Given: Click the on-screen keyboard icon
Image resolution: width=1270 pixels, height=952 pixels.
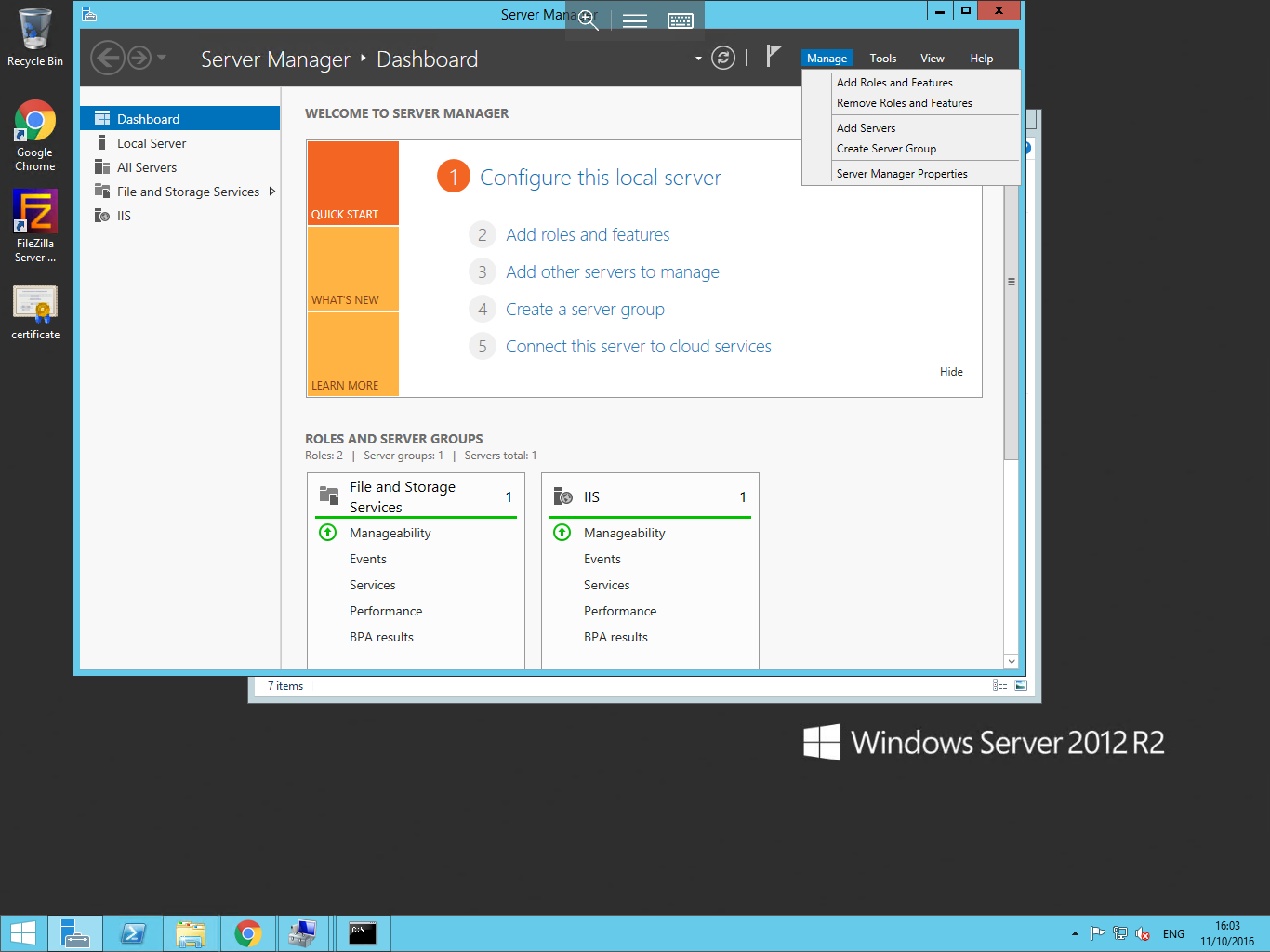Looking at the screenshot, I should click(x=681, y=21).
